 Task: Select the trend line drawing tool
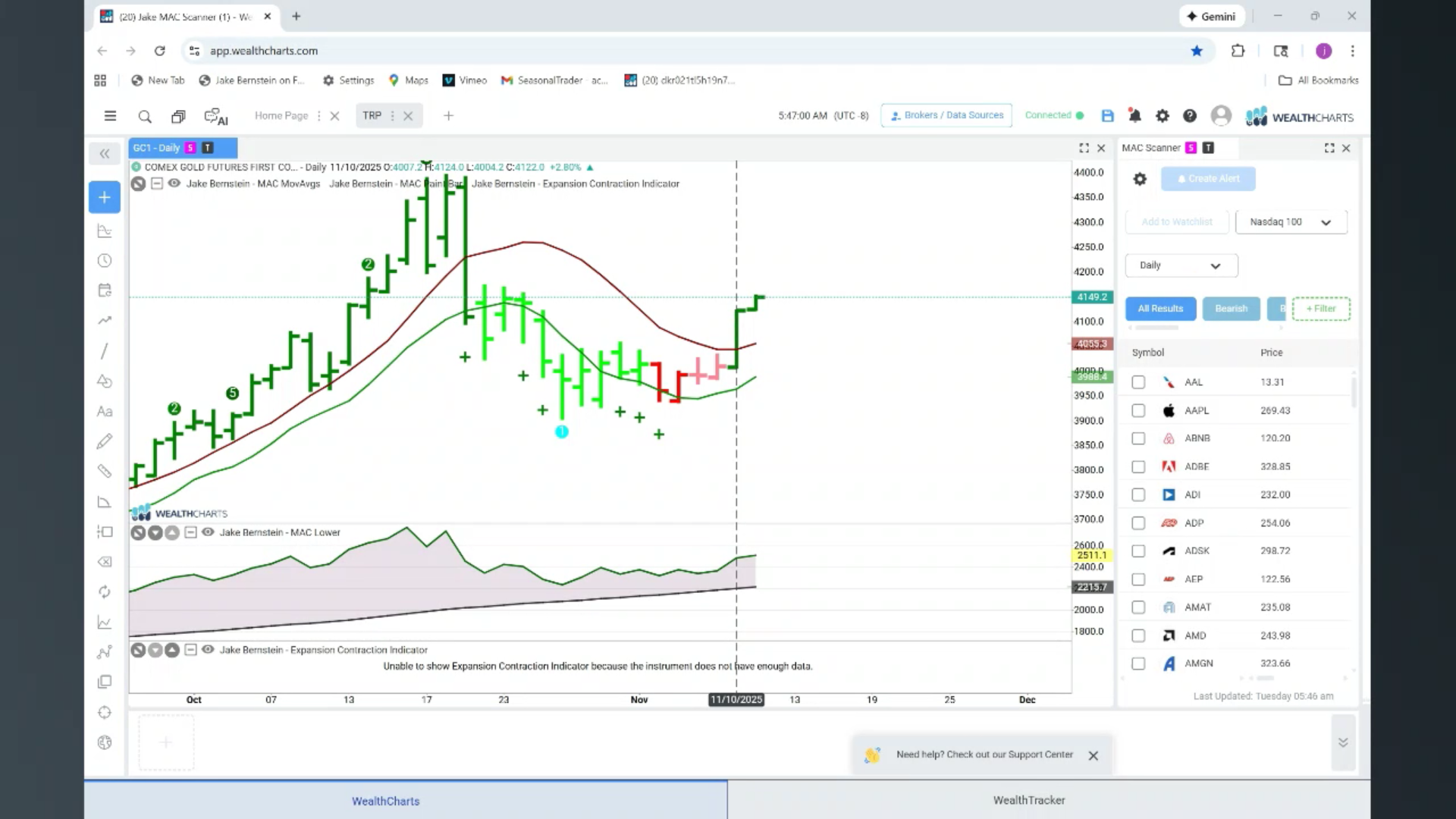(x=105, y=351)
